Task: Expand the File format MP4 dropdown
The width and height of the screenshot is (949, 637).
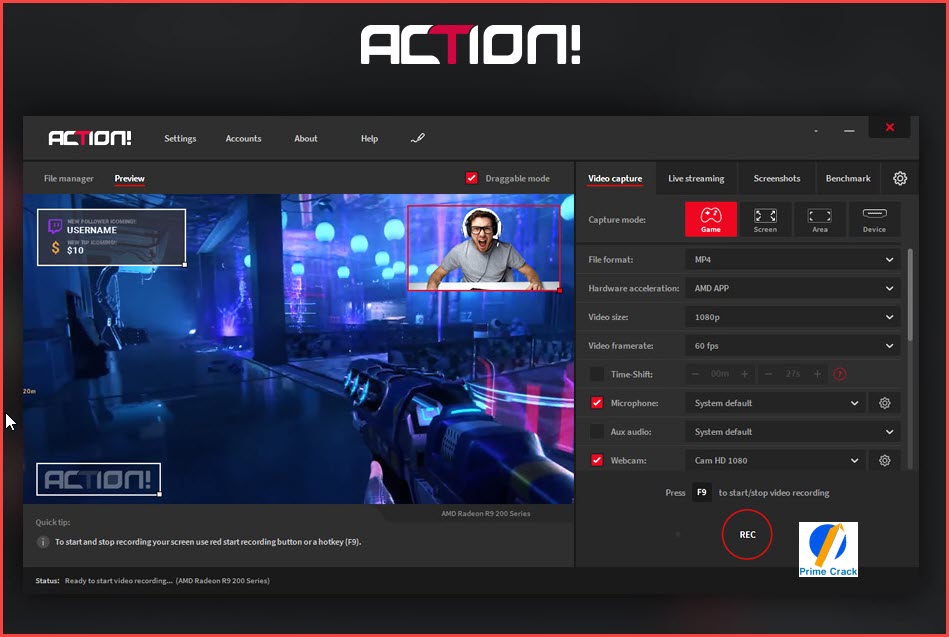Action: point(792,260)
